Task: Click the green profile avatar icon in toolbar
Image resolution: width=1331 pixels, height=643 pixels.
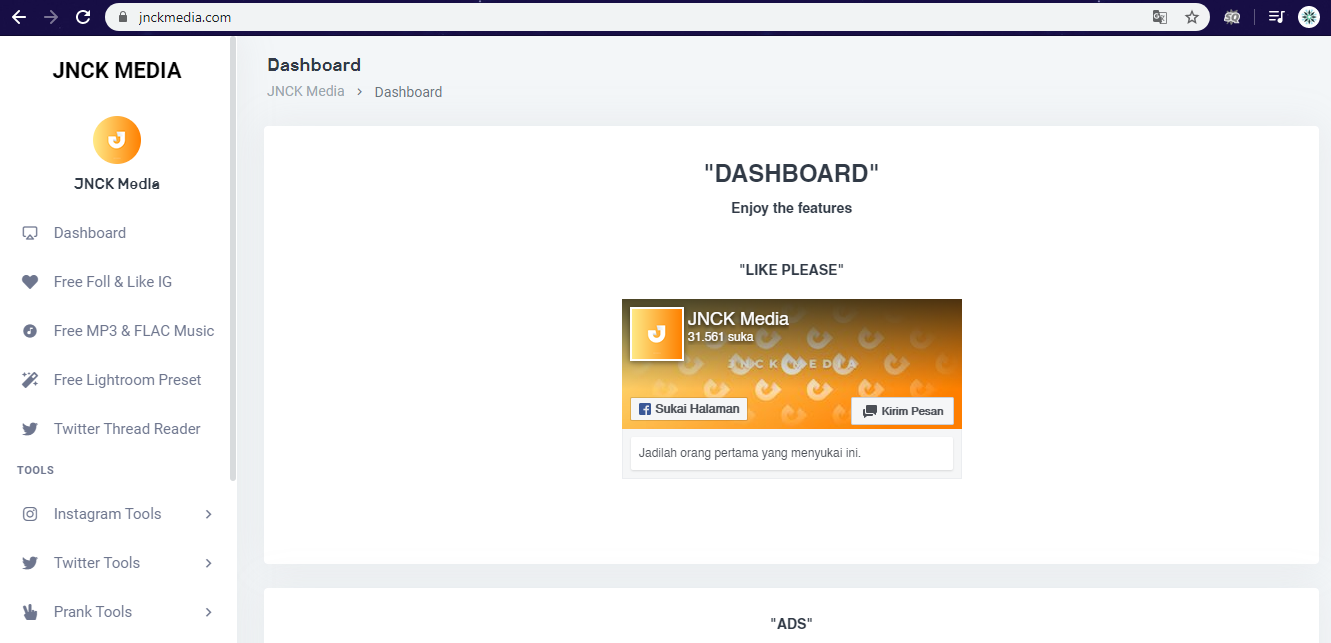Action: [1308, 17]
